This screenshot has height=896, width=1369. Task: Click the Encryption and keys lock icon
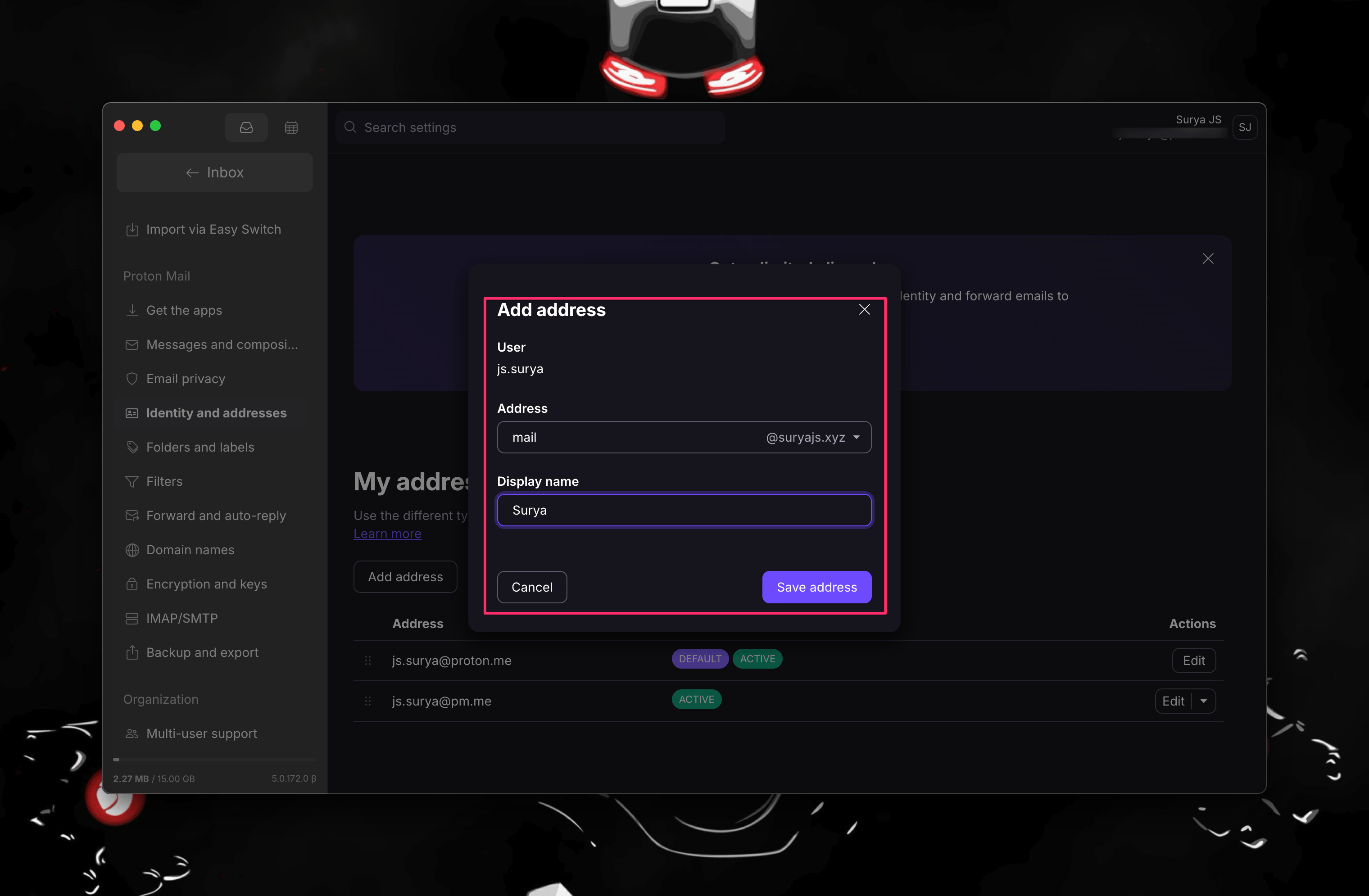click(132, 584)
